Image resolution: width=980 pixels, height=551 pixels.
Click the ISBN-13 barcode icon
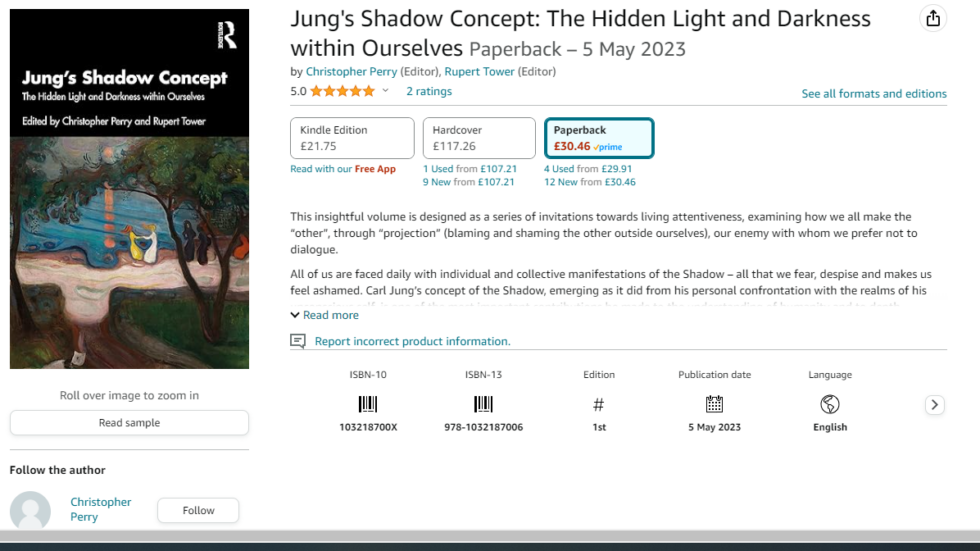483,404
